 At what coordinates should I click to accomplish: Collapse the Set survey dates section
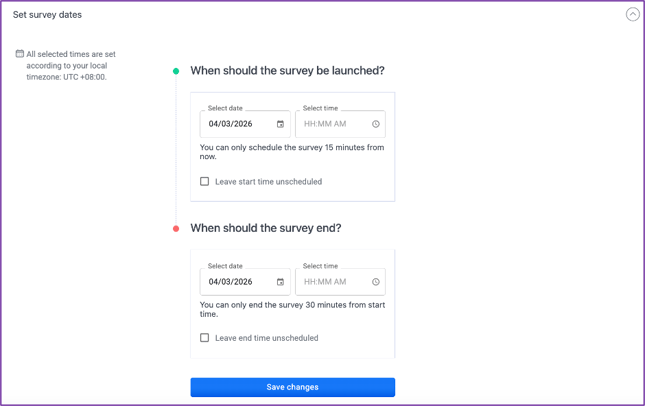(632, 14)
